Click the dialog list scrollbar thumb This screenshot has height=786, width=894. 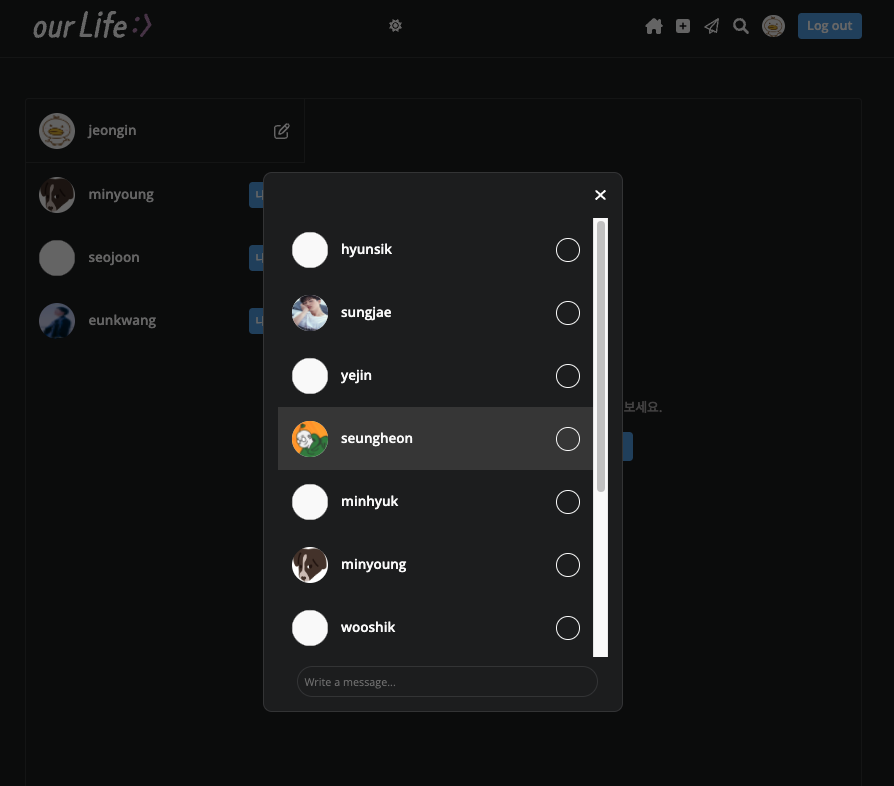pos(600,356)
